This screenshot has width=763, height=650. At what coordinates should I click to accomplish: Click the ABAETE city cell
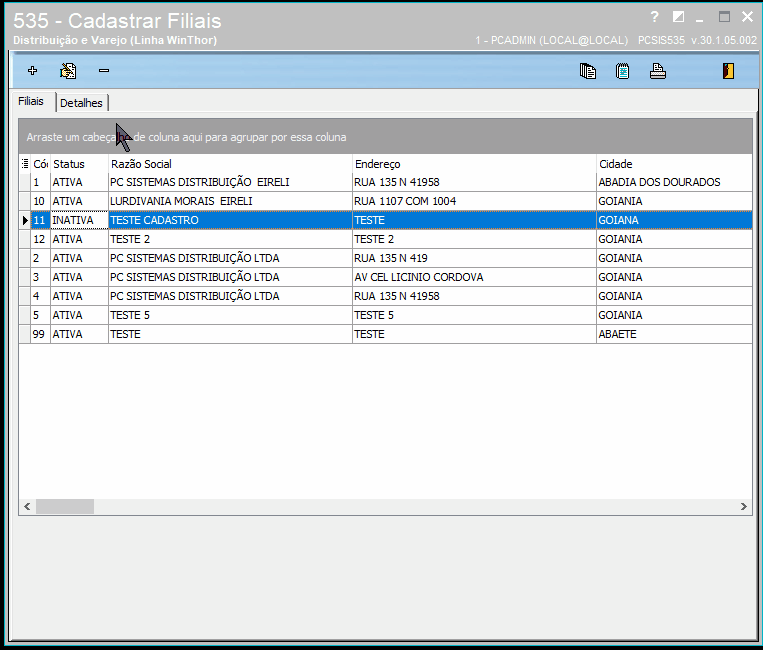[674, 334]
